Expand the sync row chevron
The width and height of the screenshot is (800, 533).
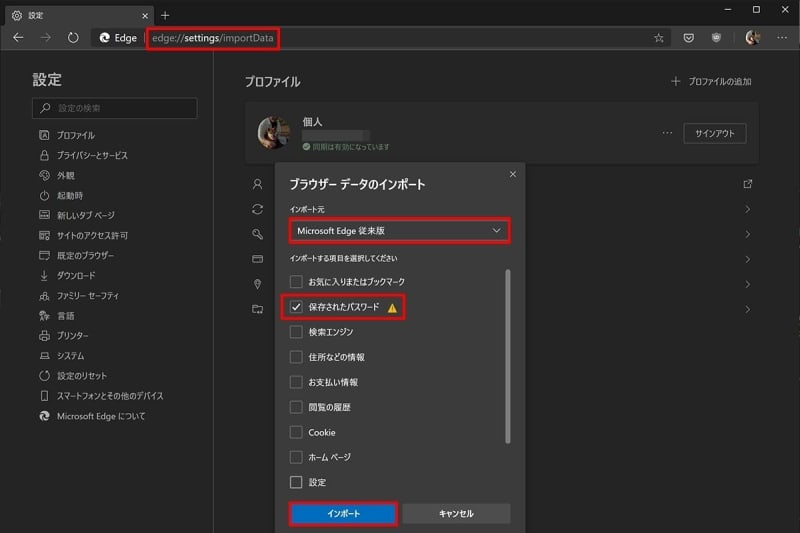[x=747, y=209]
